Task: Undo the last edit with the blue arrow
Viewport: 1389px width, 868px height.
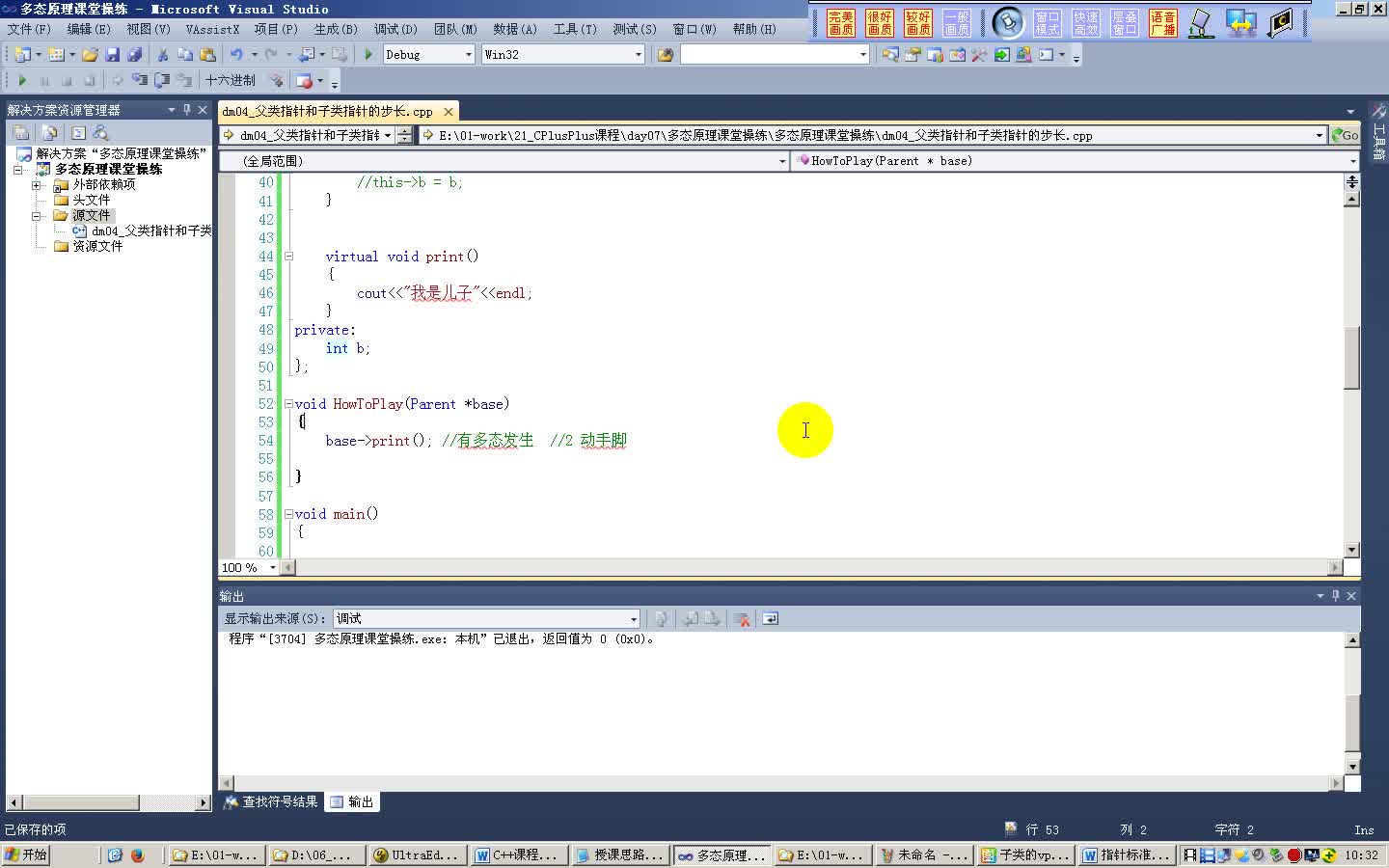Action: (x=236, y=55)
